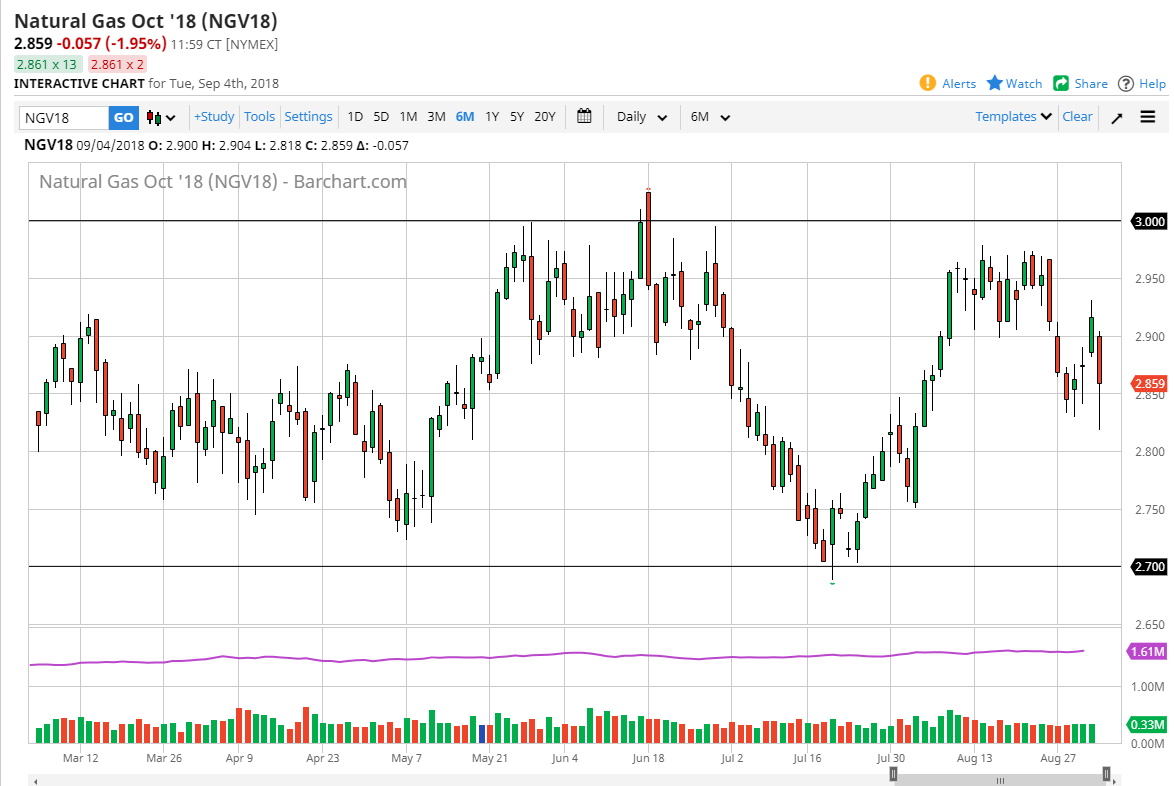Click the Share icon
The height and width of the screenshot is (786, 1174).
coord(1061,83)
